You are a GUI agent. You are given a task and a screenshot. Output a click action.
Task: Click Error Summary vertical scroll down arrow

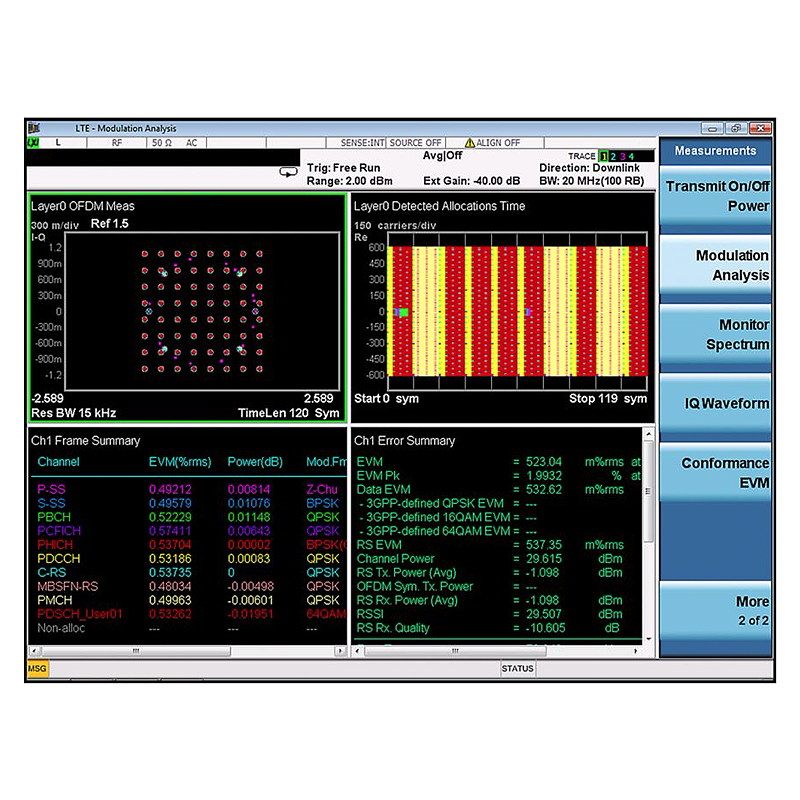[648, 639]
